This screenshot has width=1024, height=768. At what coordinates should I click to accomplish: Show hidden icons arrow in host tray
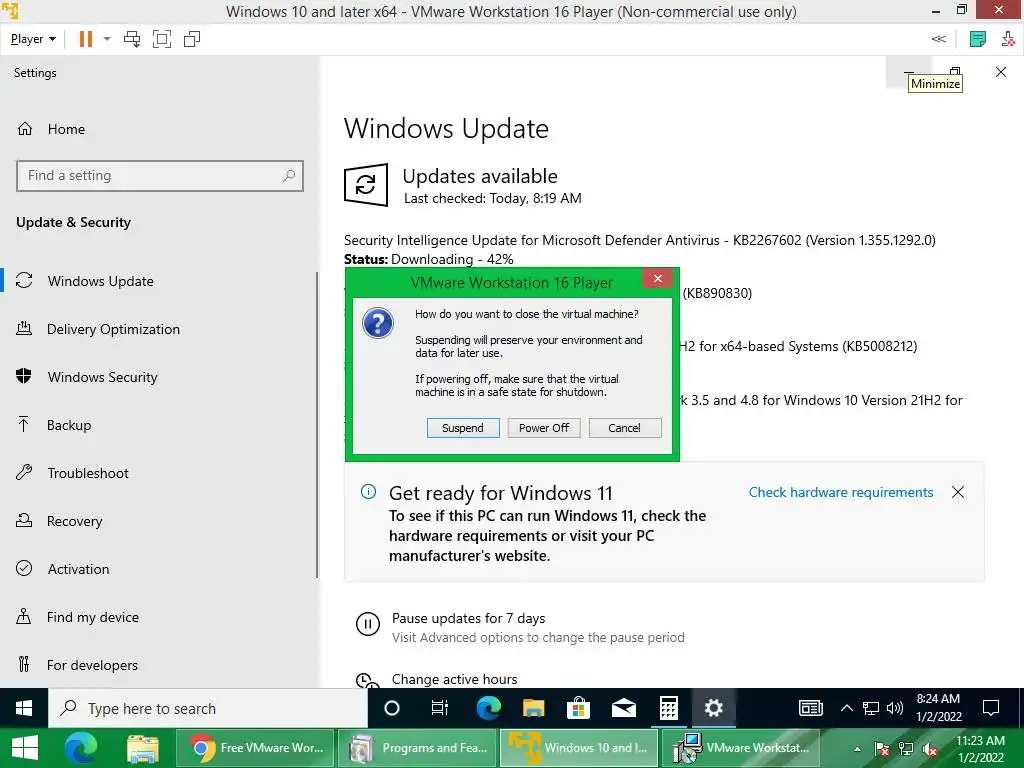(857, 750)
